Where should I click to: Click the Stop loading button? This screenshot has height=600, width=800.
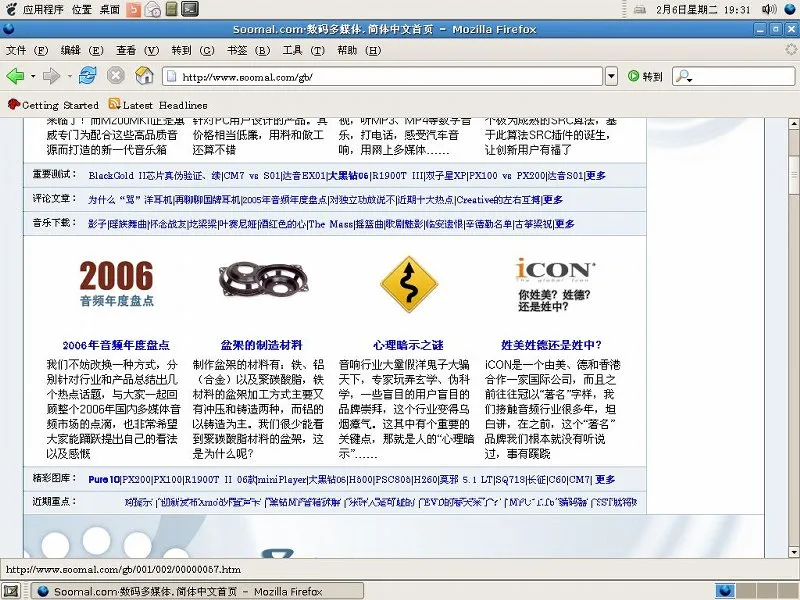pyautogui.click(x=116, y=76)
